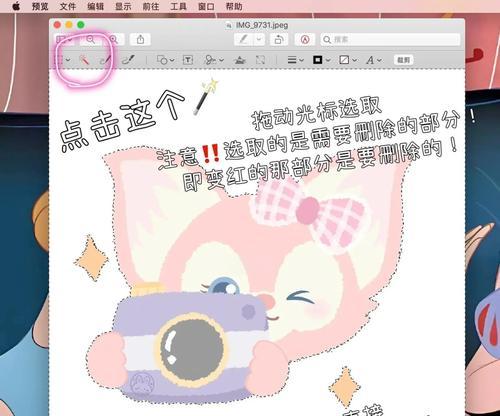
Task: Click the green full screen button
Action: coord(81,25)
